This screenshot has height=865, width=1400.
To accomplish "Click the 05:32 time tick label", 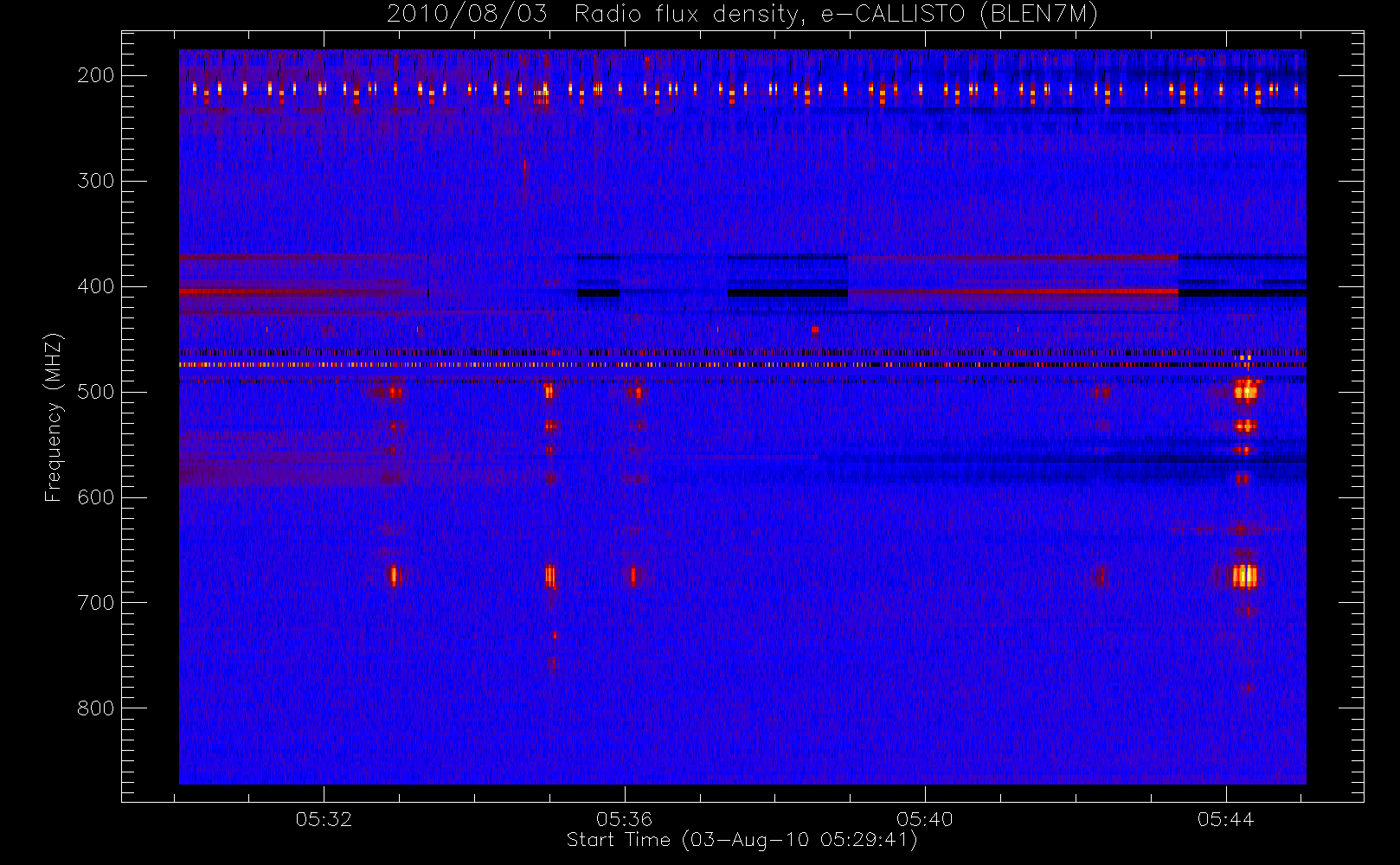I will (x=324, y=819).
